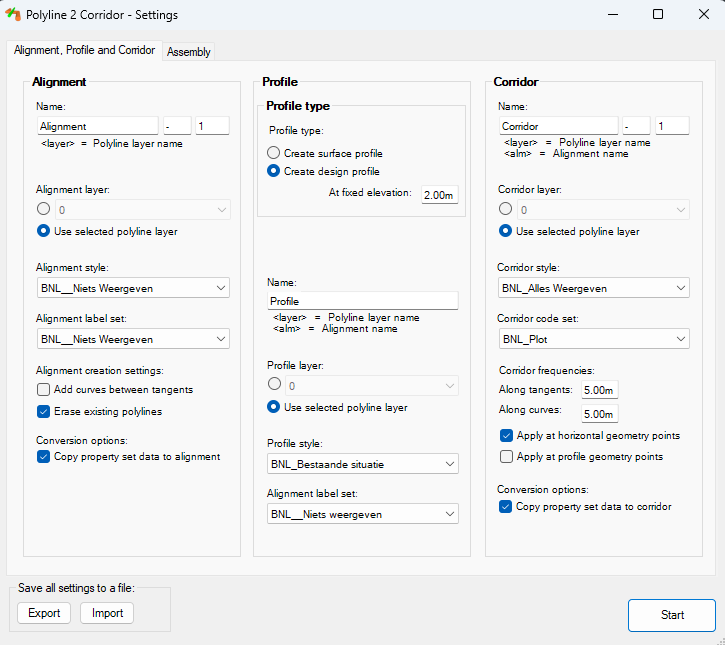Viewport: 725px width, 645px height.
Task: Click the app icon in the title bar
Action: click(x=14, y=14)
